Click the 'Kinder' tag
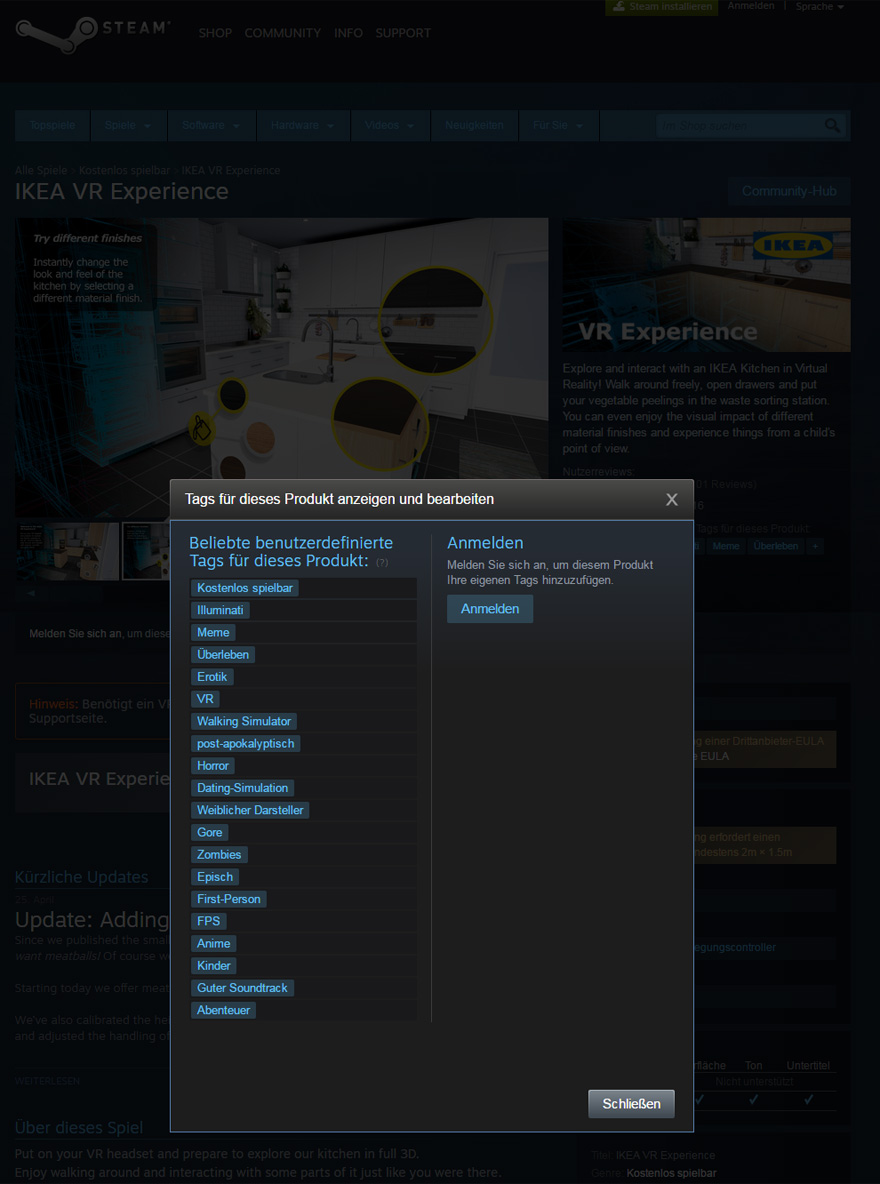 pos(214,966)
